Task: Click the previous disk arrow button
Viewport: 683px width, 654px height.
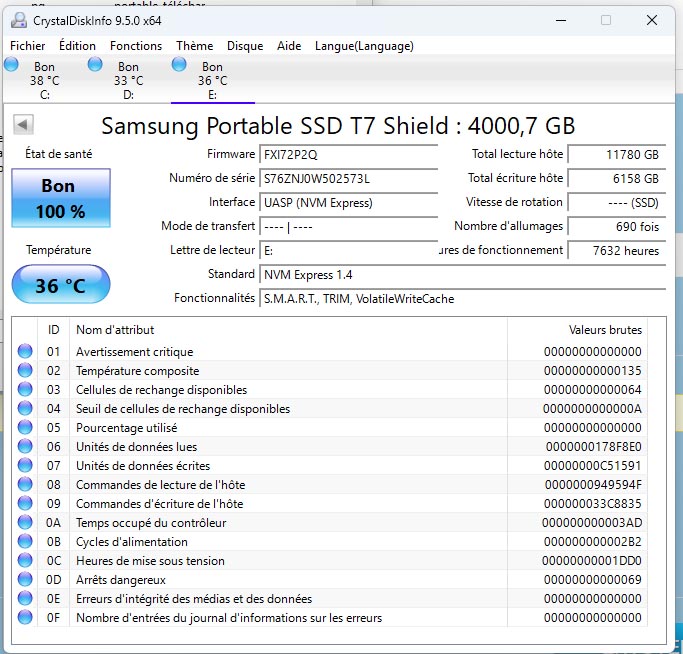Action: 23,125
